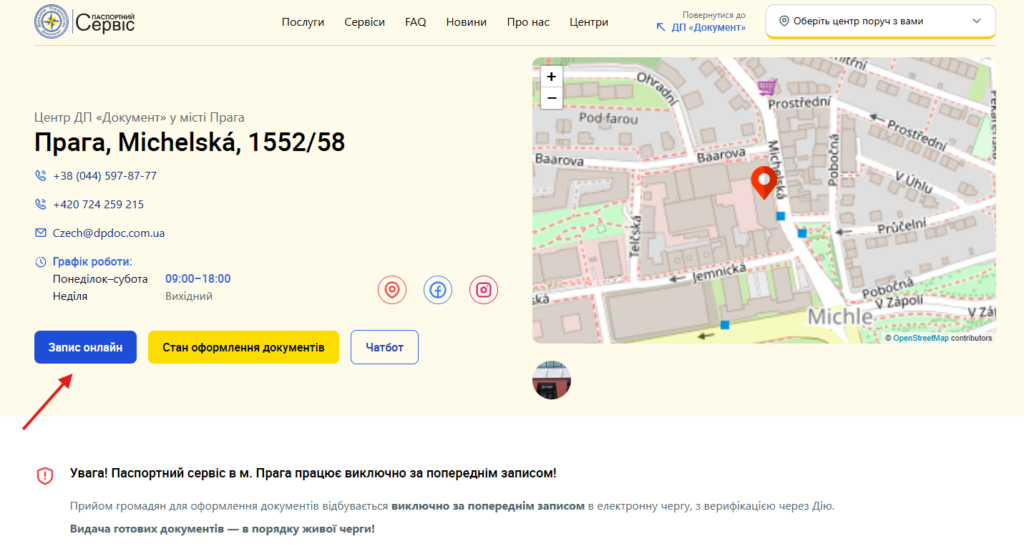Screen dimensions: 1024x554
Task: Click the envelope icon beside the email
Action: click(x=40, y=233)
